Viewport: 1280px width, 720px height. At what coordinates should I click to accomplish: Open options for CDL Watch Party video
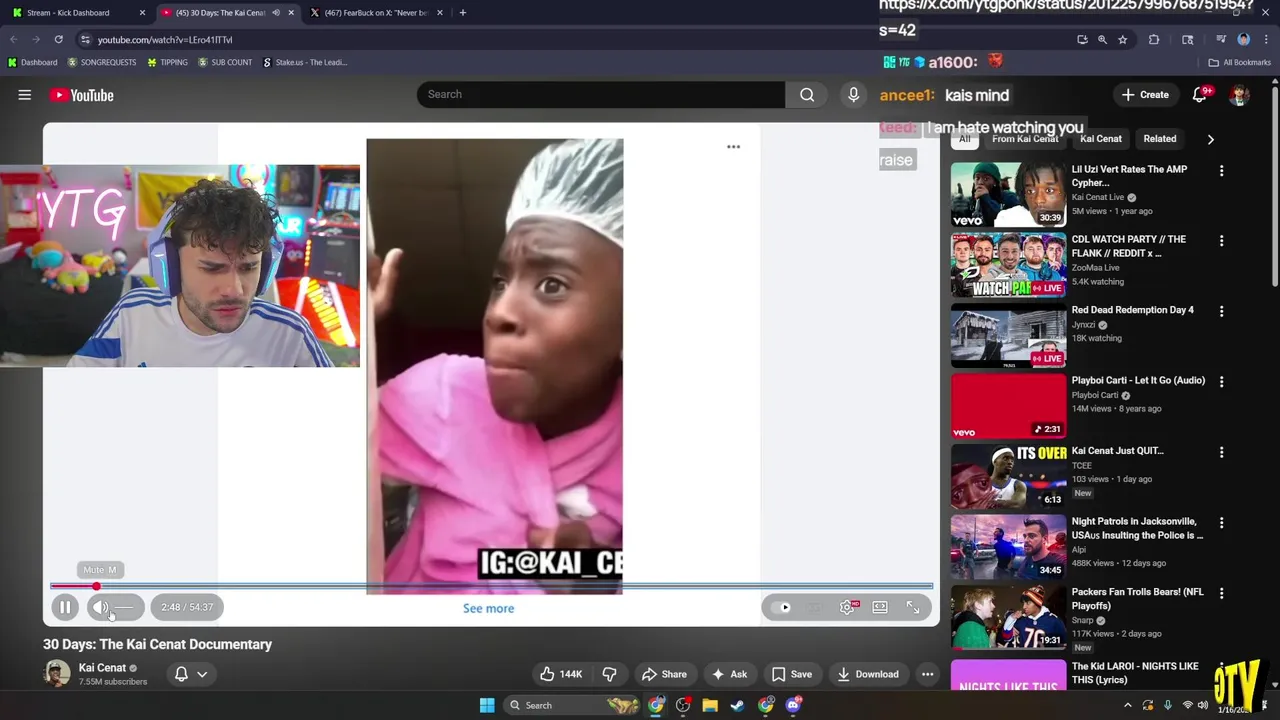[1221, 241]
